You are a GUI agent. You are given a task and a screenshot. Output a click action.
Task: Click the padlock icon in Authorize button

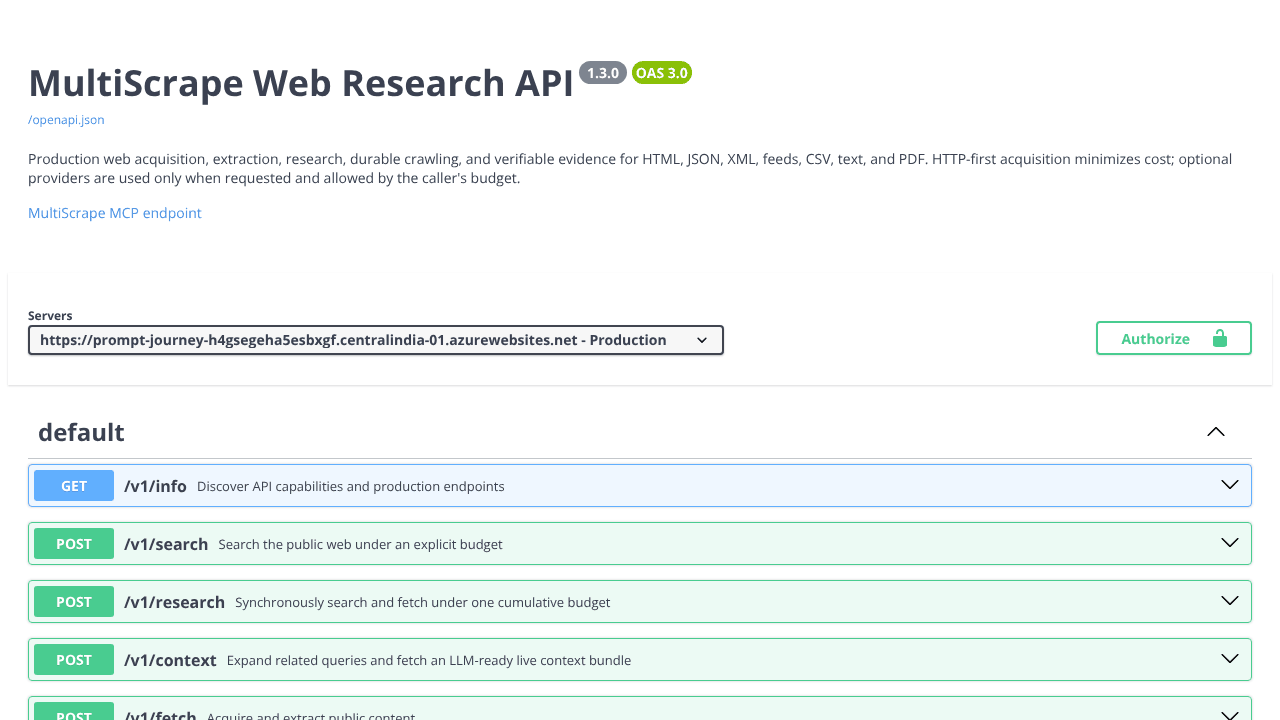tap(1219, 338)
